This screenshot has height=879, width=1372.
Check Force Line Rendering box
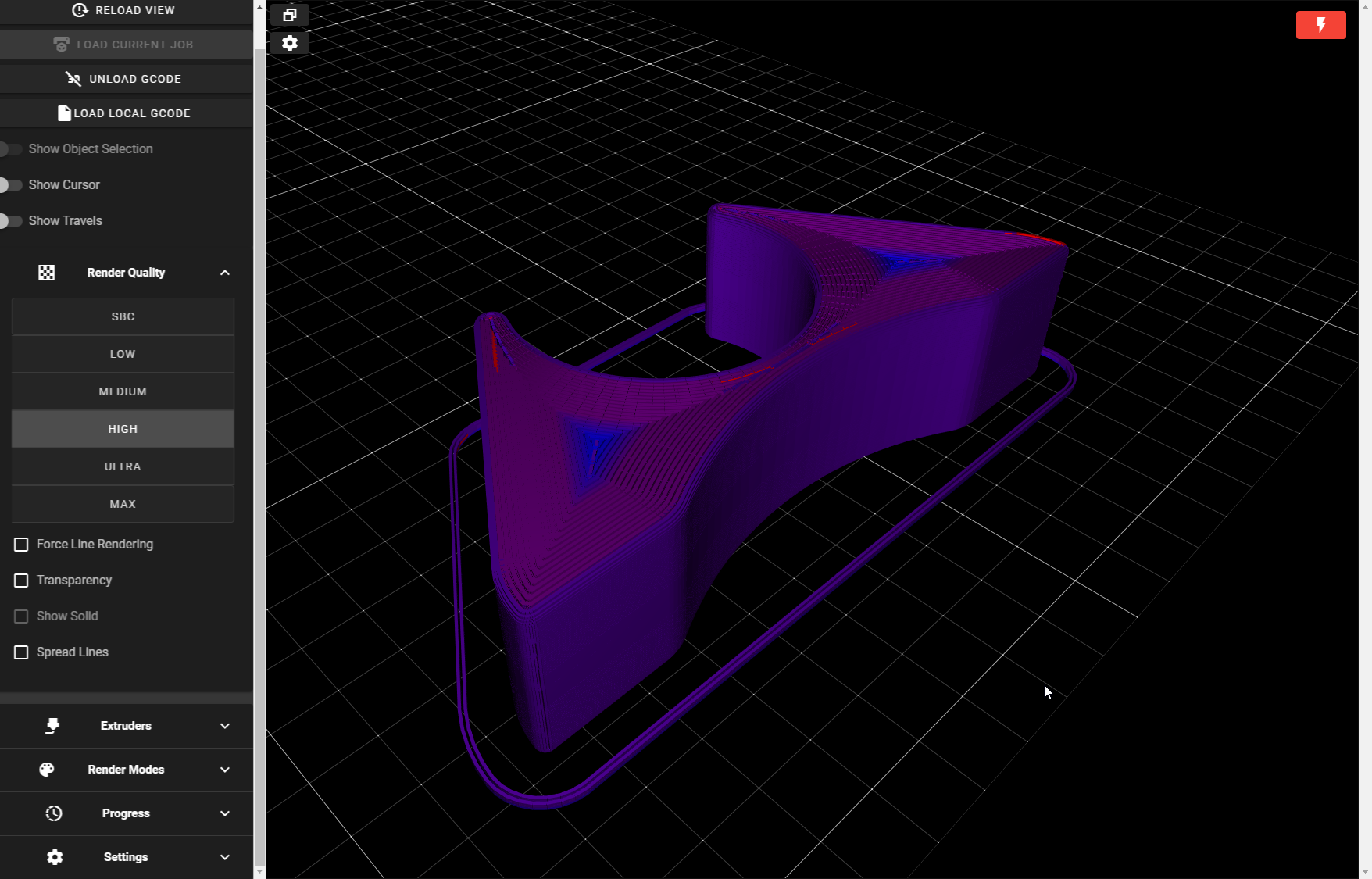[21, 545]
